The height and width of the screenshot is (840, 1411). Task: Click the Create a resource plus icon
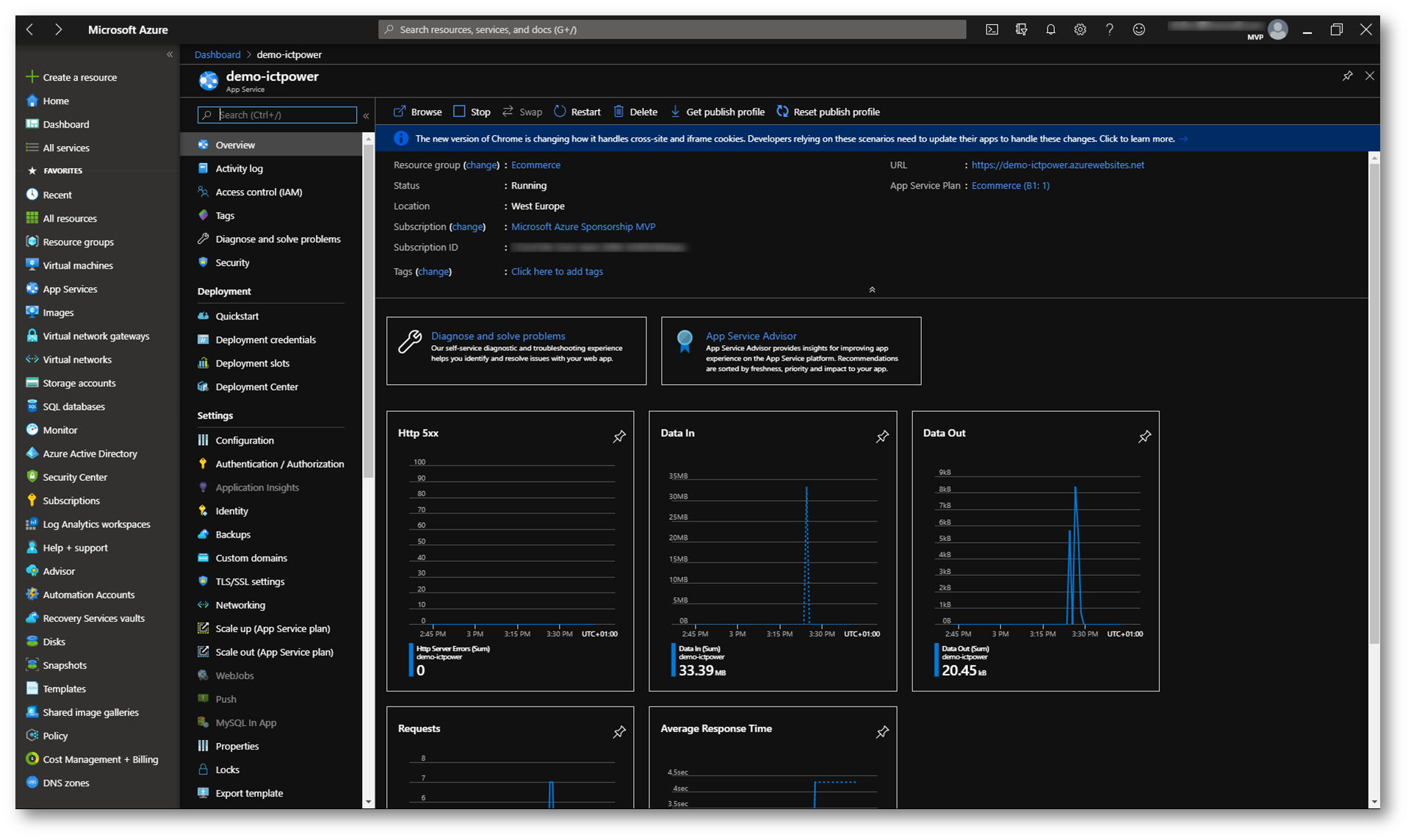tap(32, 76)
